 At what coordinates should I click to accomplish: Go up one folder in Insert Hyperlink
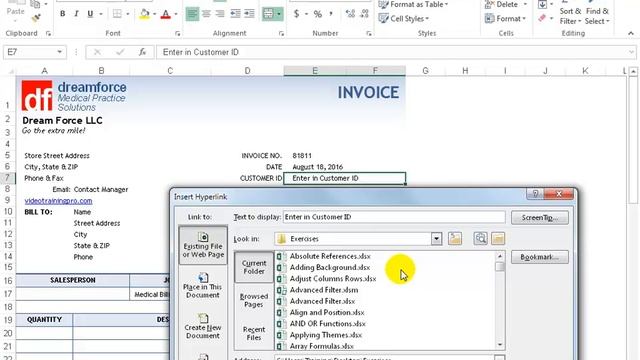pyautogui.click(x=455, y=238)
